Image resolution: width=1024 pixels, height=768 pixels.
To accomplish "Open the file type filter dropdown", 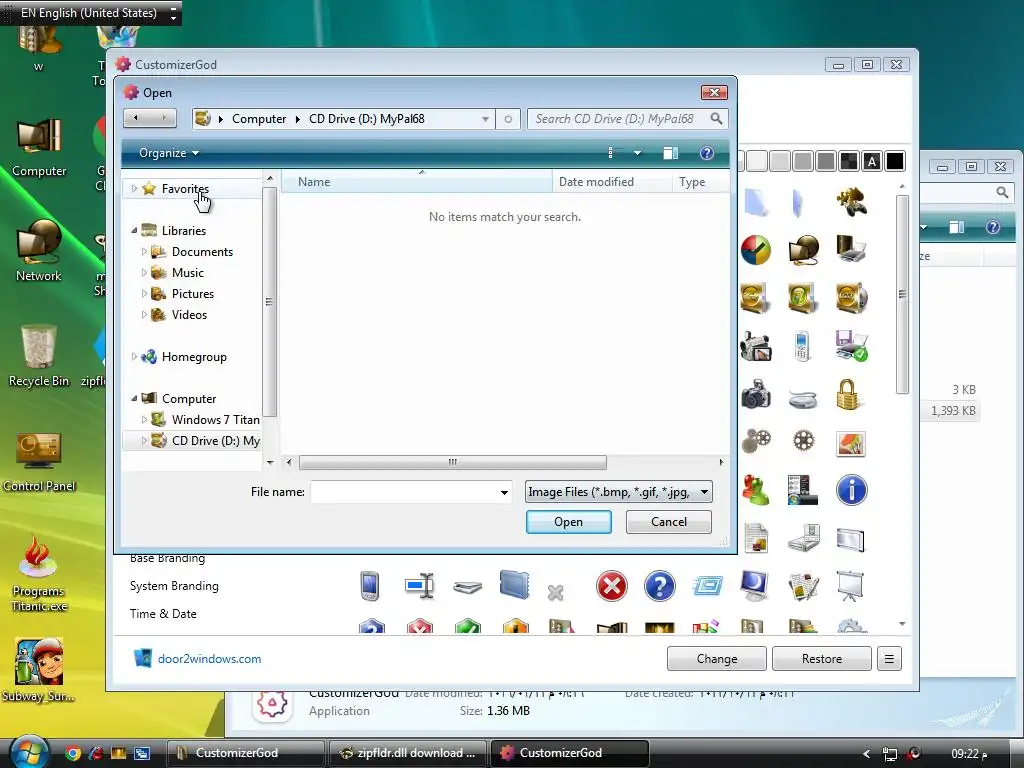I will pyautogui.click(x=704, y=492).
